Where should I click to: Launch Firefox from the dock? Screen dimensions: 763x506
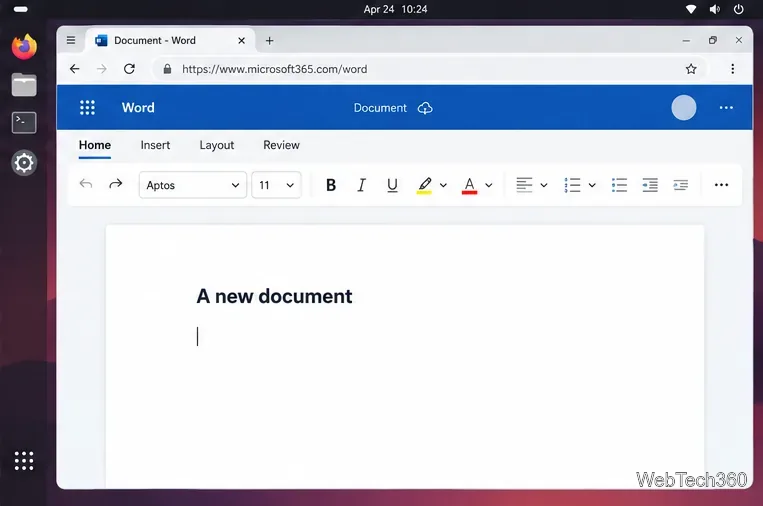click(x=24, y=47)
